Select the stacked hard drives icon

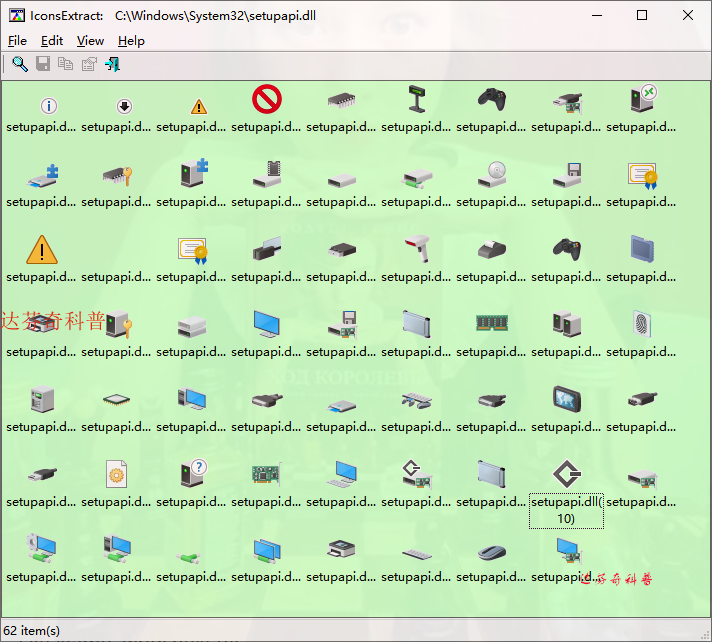tap(192, 326)
